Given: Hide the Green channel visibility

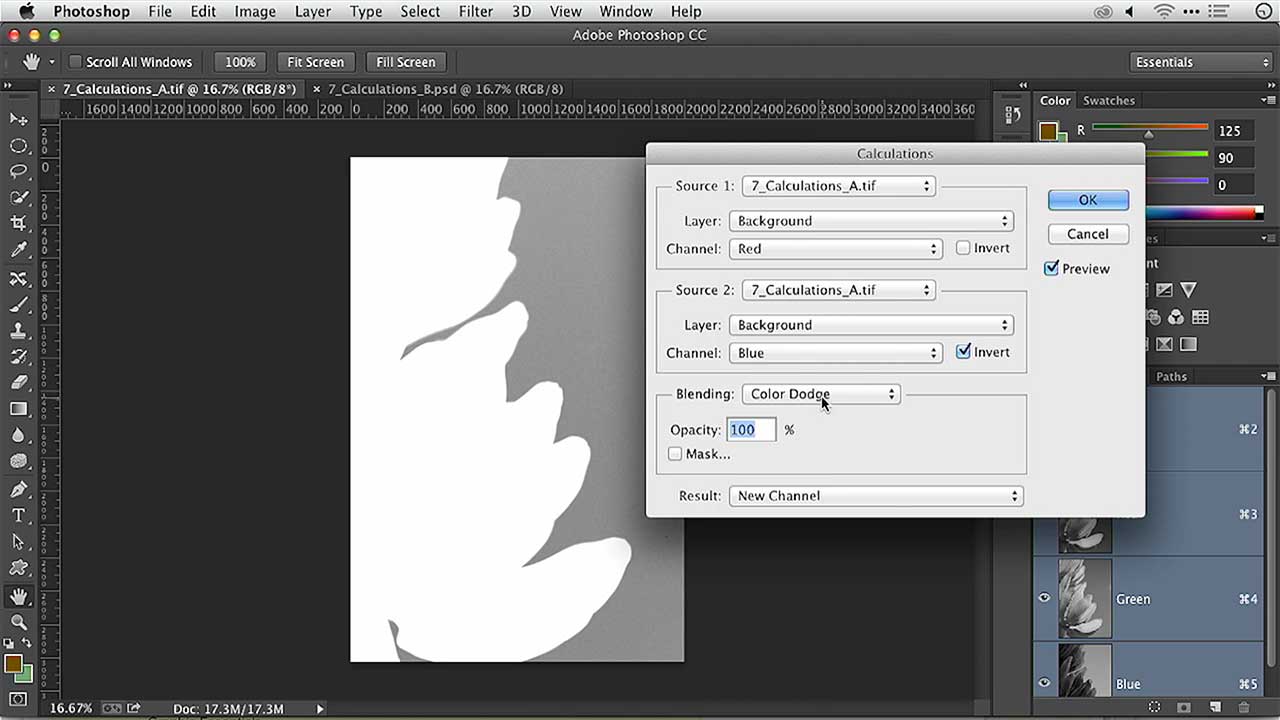Looking at the screenshot, I should [x=1044, y=598].
